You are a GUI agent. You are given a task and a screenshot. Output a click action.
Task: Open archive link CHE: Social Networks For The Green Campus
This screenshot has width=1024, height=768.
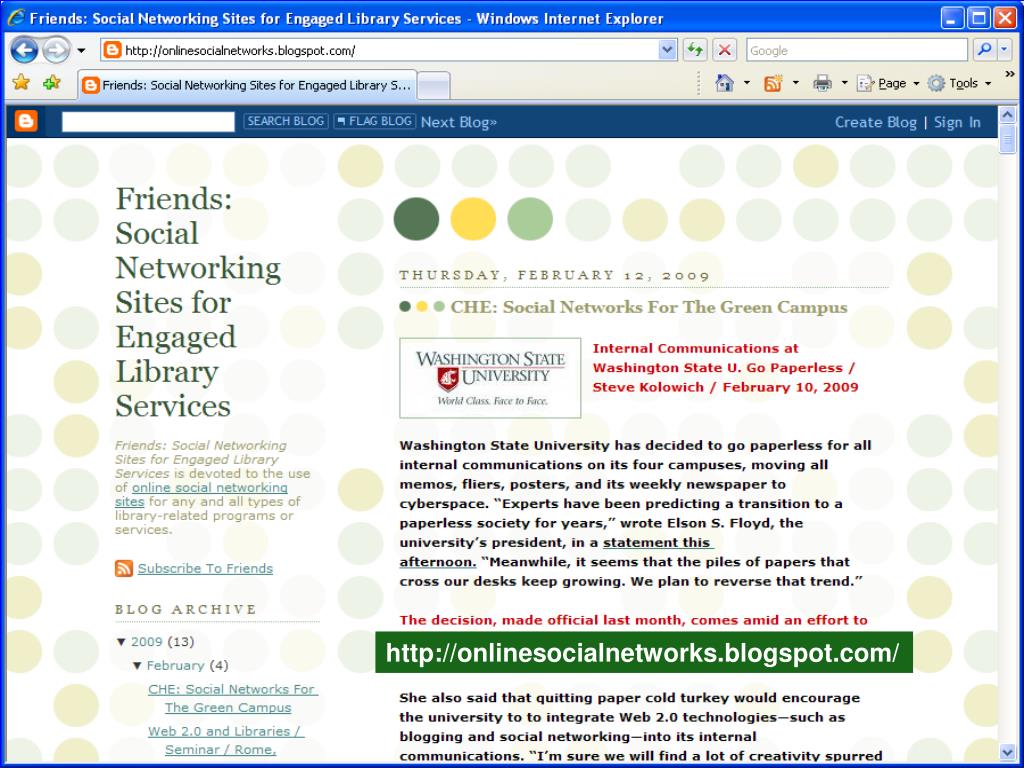[232, 698]
